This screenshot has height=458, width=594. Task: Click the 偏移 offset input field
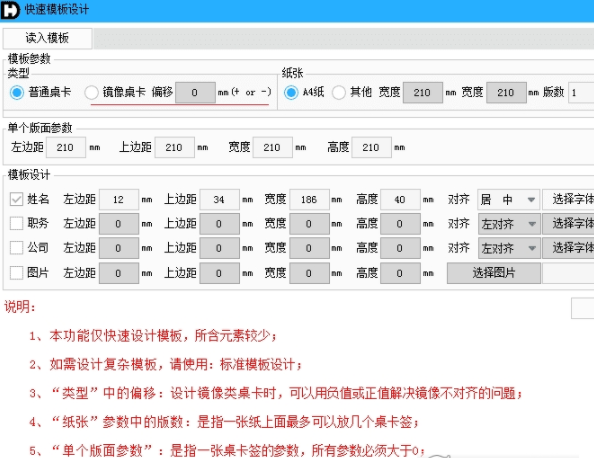[195, 92]
